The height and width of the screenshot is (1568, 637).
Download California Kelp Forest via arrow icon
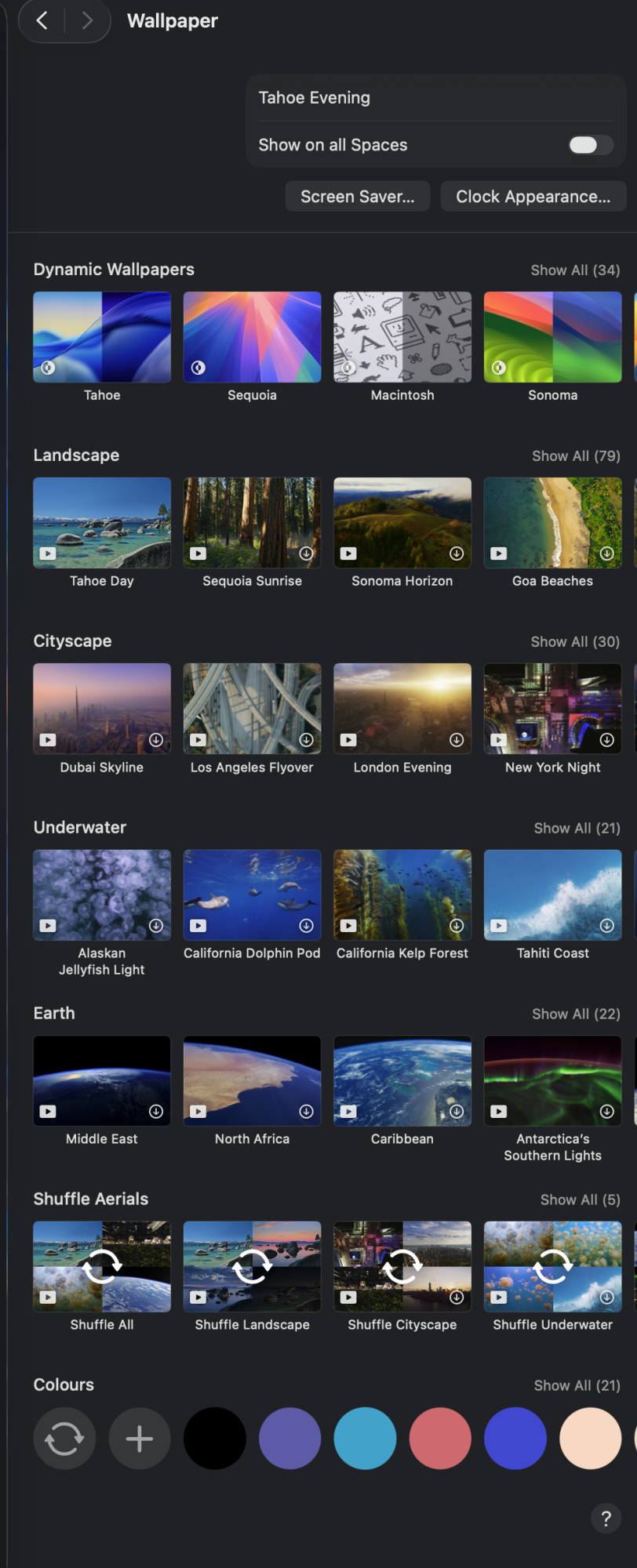click(457, 926)
